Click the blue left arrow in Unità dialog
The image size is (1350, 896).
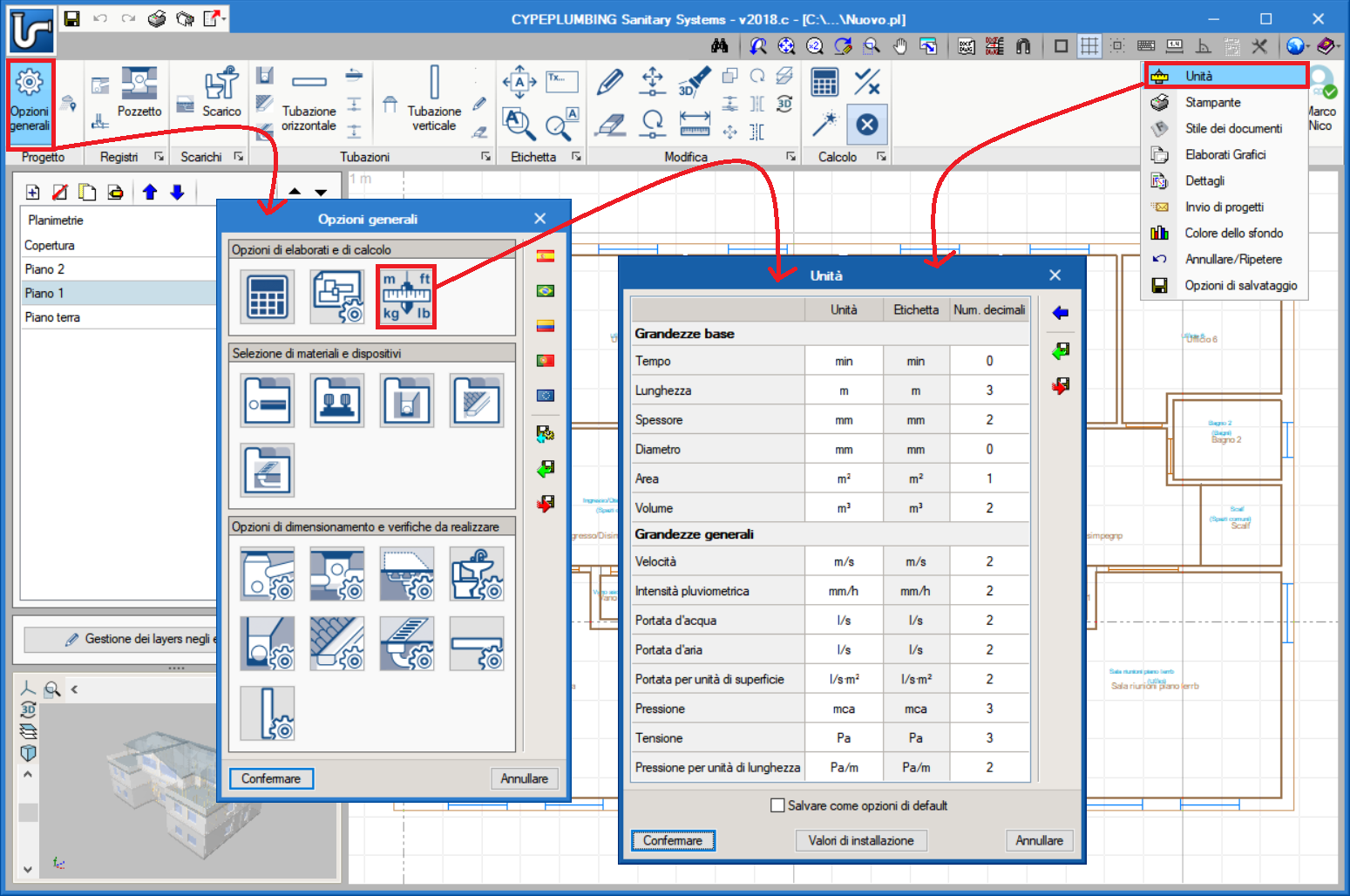click(x=1061, y=313)
